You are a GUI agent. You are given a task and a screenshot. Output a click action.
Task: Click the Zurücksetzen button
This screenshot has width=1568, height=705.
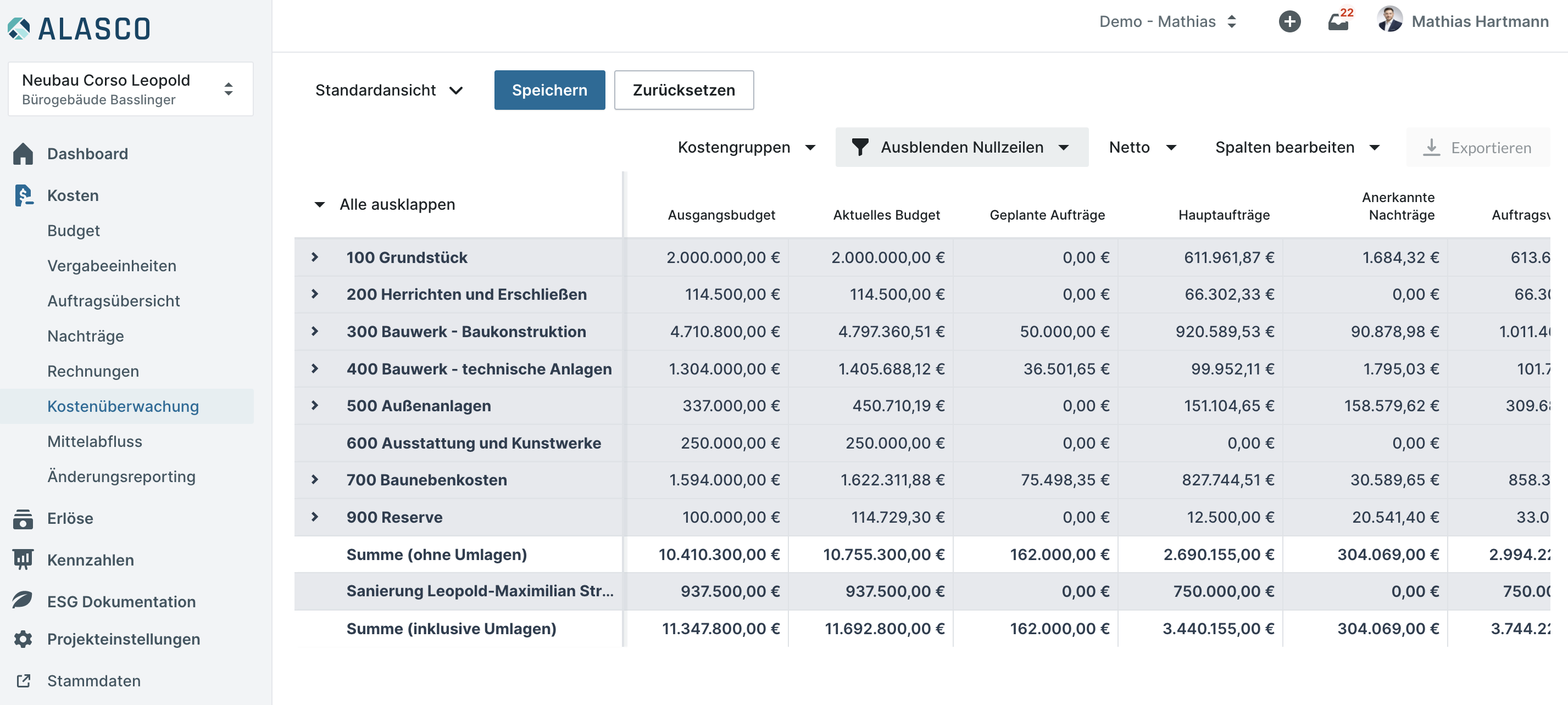click(683, 90)
